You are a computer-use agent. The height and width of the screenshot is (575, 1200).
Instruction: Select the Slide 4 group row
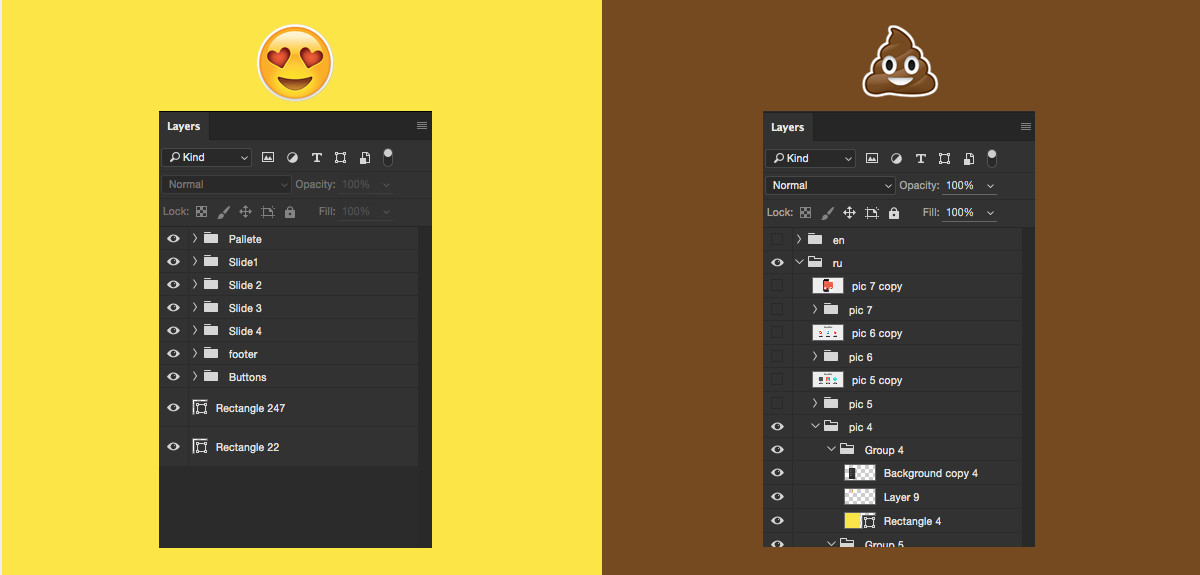[x=291, y=331]
